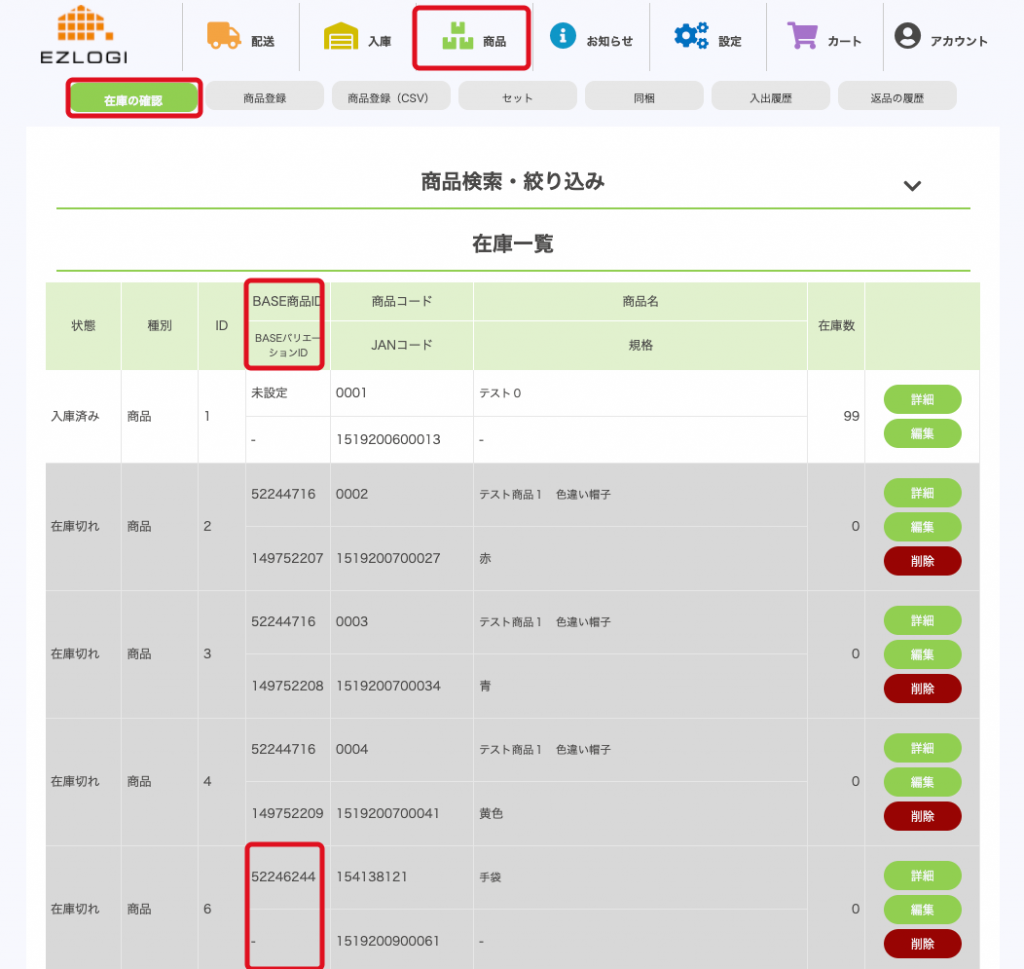This screenshot has width=1024, height=969.
Task: Open the 同梱 tab
Action: tap(644, 97)
